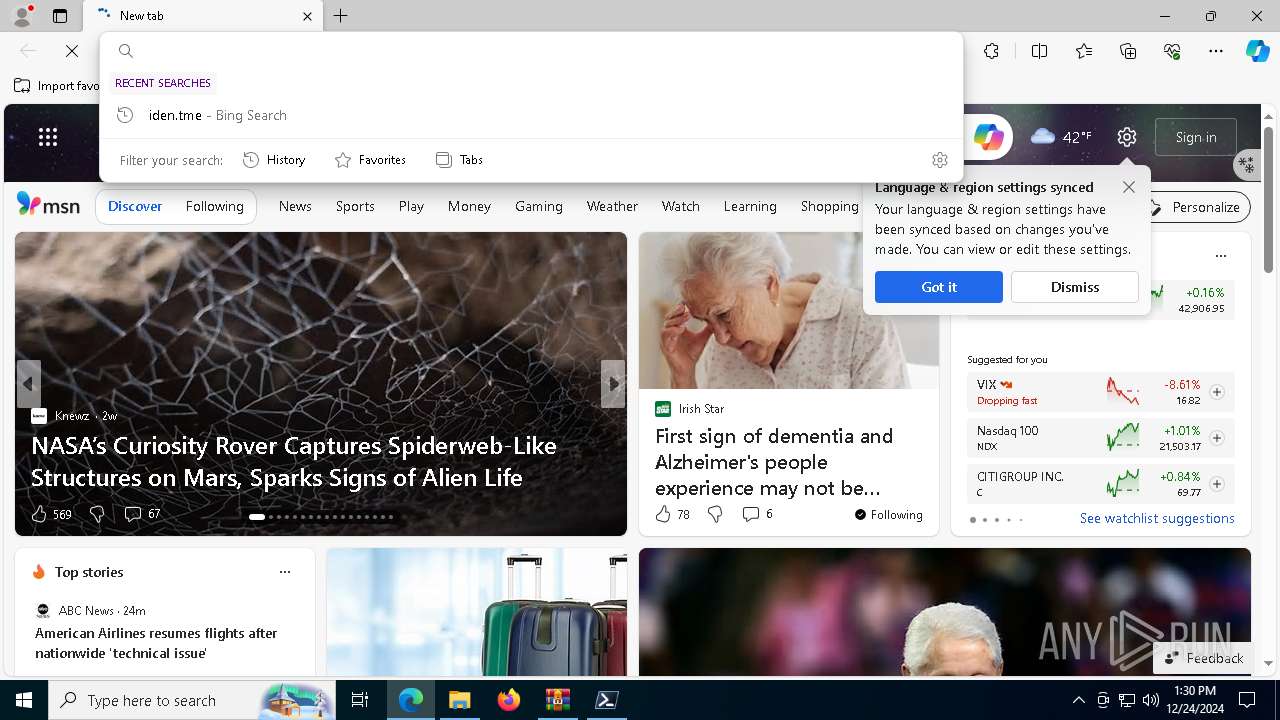Open MSN page settings gear

pos(1127,137)
